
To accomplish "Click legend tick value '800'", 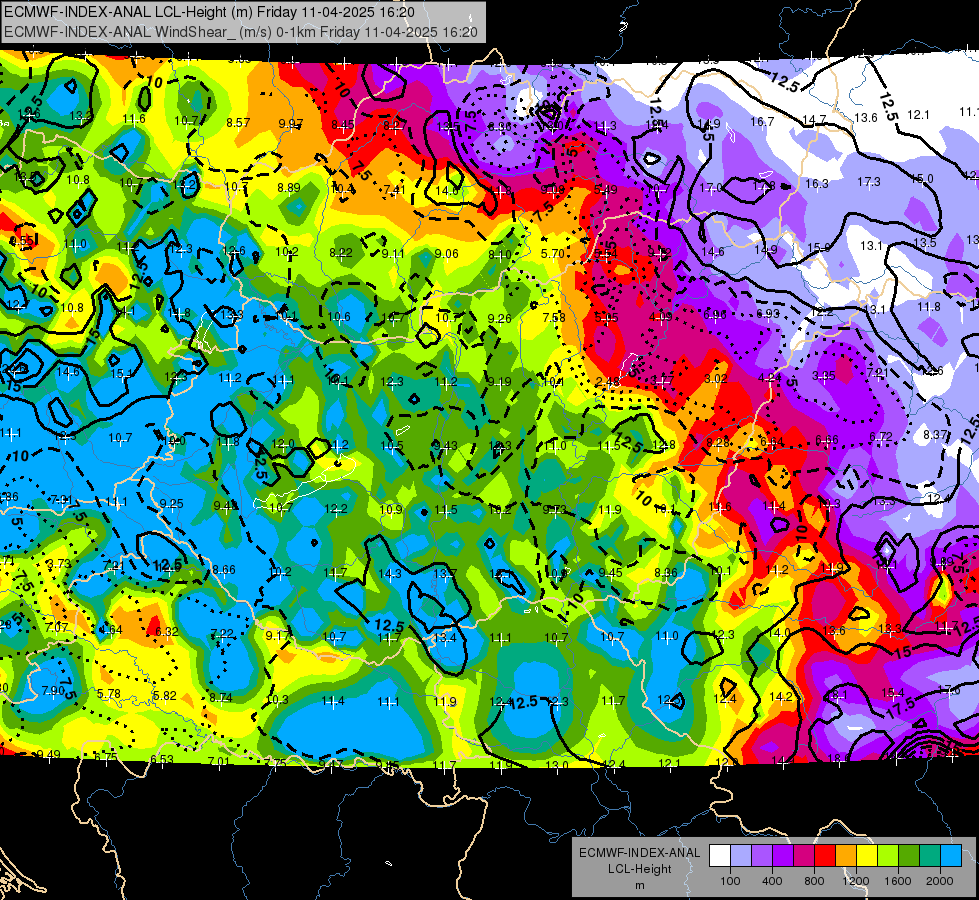I will [x=814, y=881].
